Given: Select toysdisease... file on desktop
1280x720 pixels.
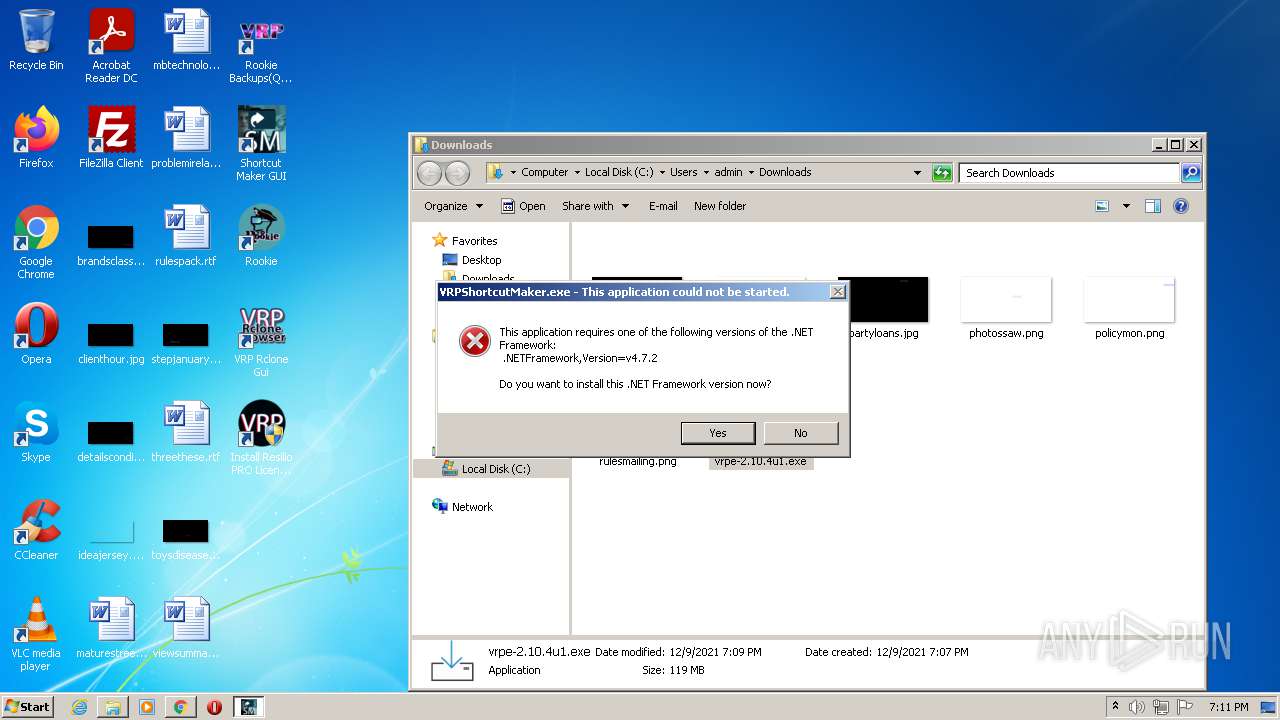Looking at the screenshot, I should coord(186,538).
